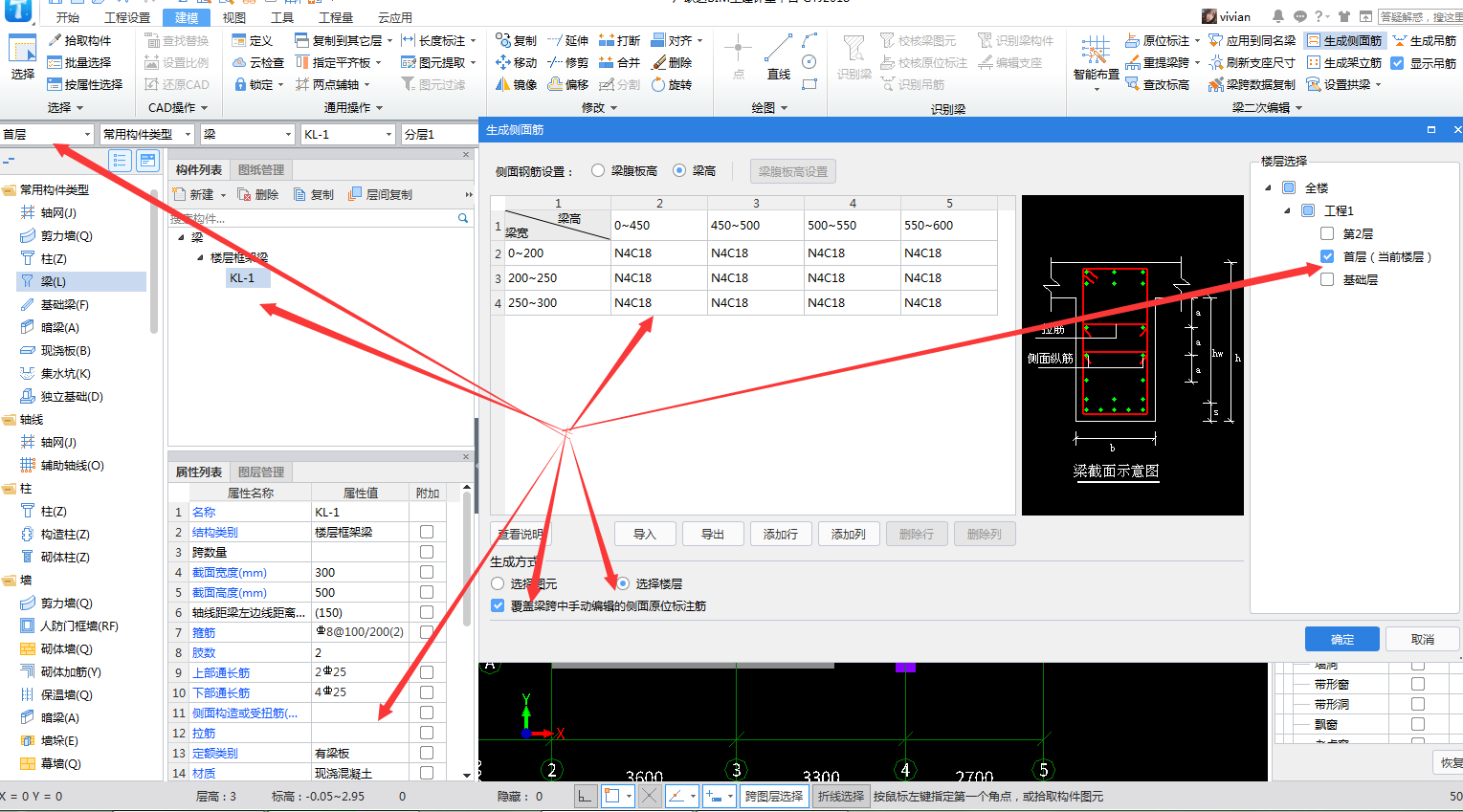Select the 两点辅轴 tool
Viewport: 1463px width, 812px height.
pos(331,84)
